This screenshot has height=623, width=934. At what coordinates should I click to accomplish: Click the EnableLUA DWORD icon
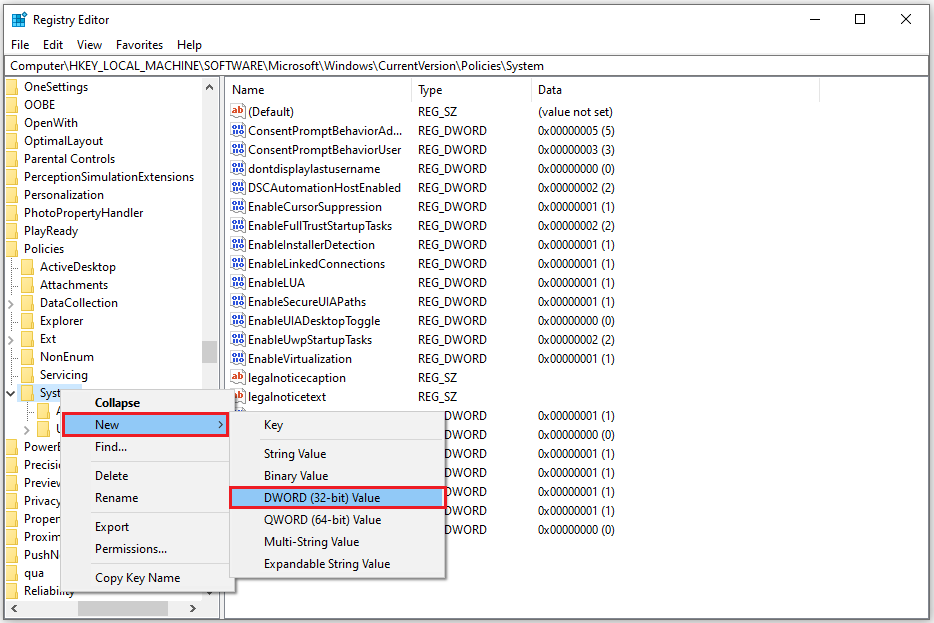click(x=238, y=283)
